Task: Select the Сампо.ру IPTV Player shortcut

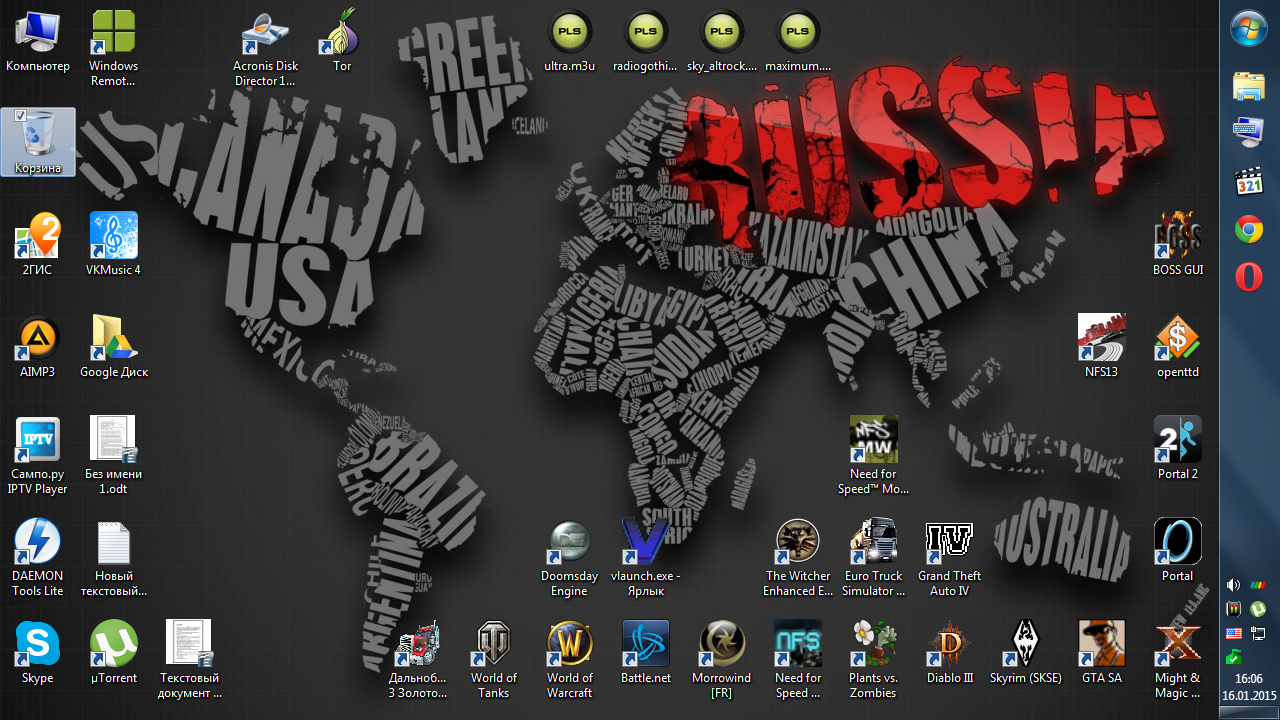Action: point(38,456)
